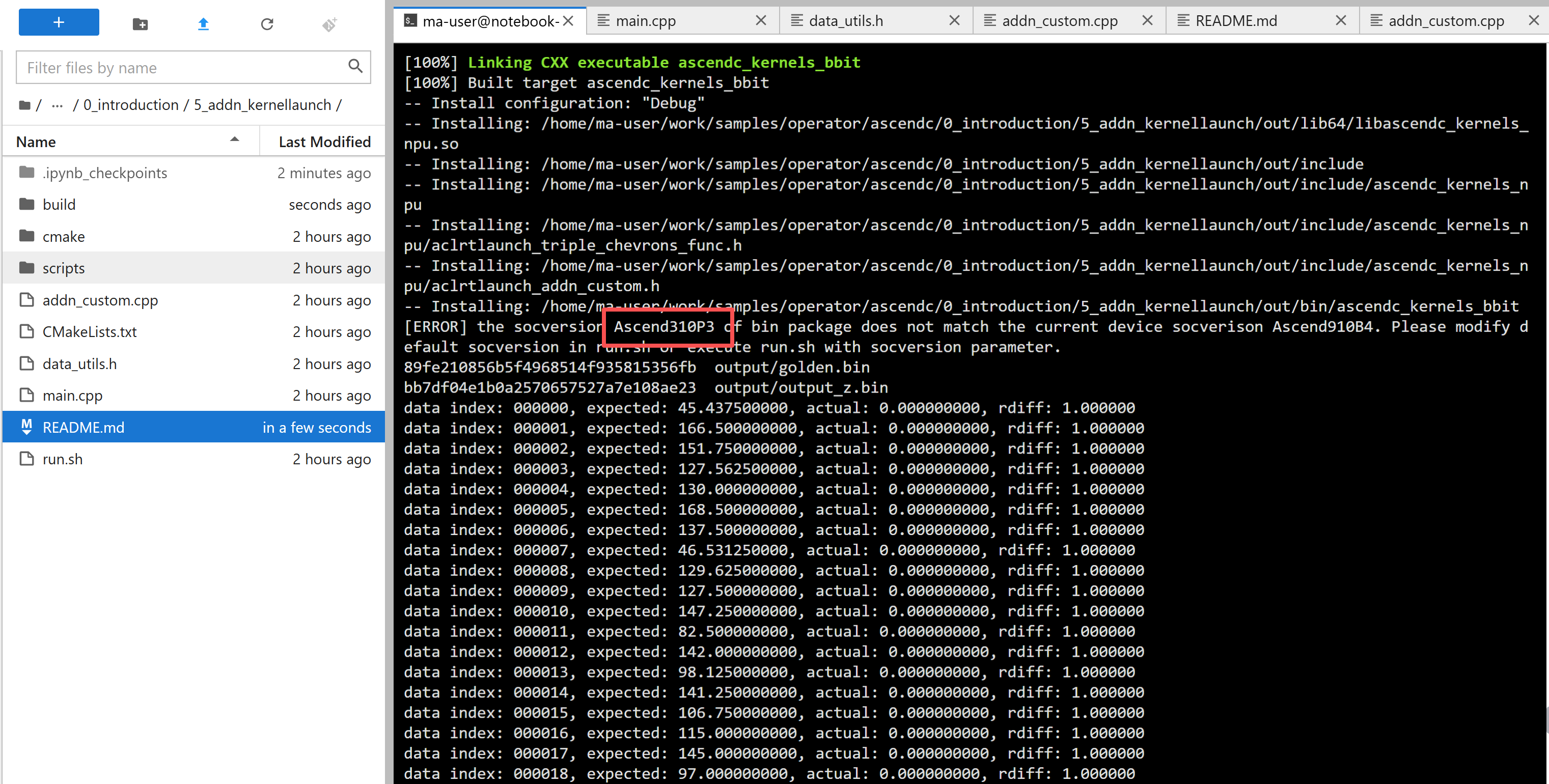Select run.sh in file list

[193, 459]
